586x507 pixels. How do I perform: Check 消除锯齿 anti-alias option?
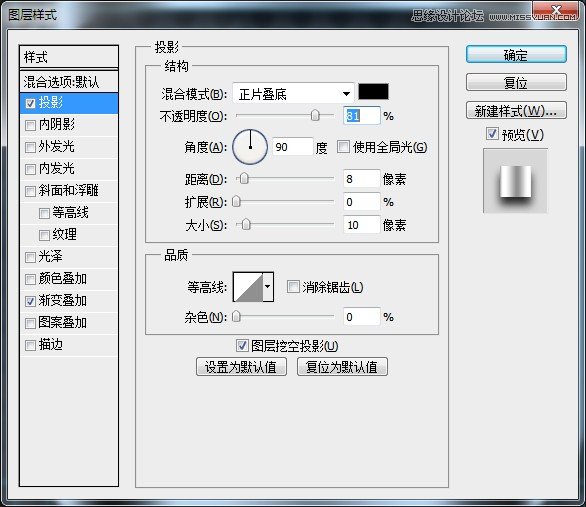point(293,287)
